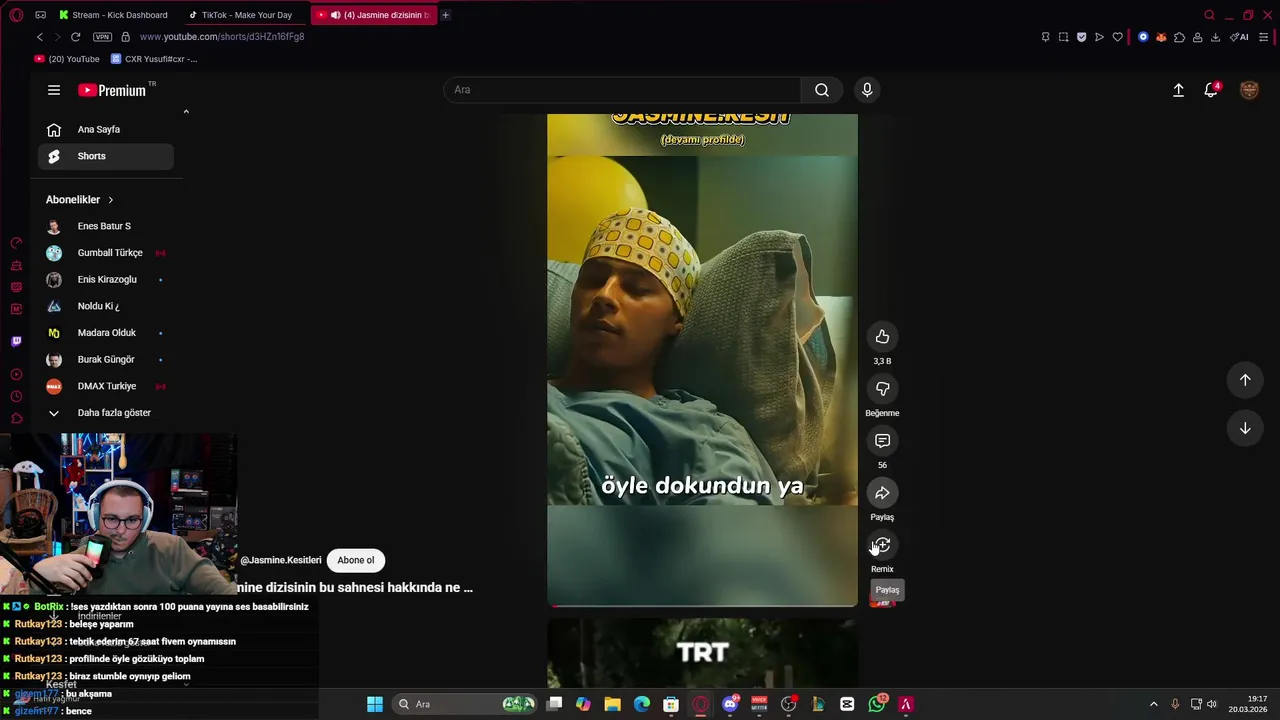
Task: Seek on Short red progress bar
Action: pyautogui.click(x=702, y=605)
